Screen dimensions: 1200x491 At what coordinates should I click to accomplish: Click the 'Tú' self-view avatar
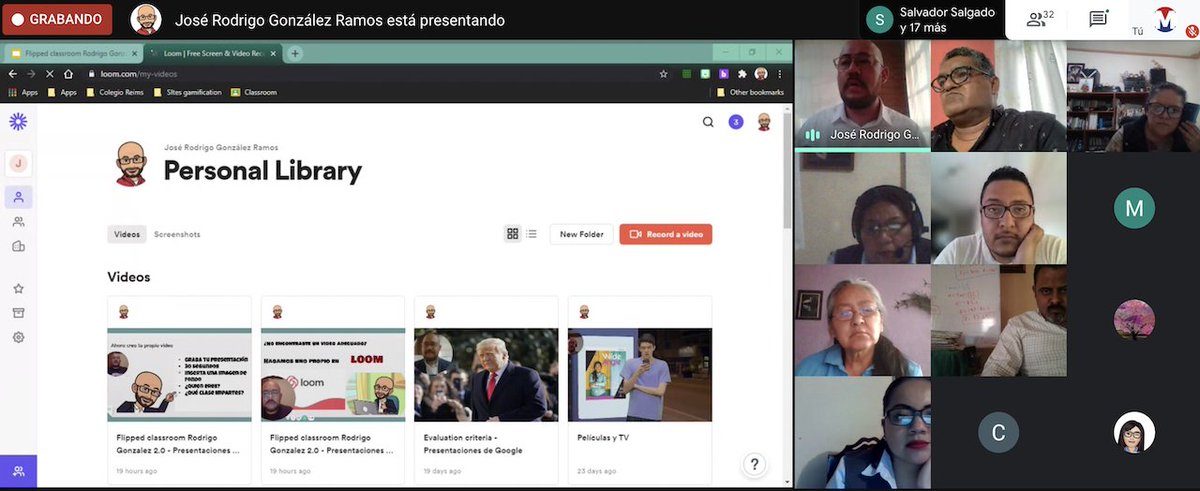pyautogui.click(x=1164, y=19)
